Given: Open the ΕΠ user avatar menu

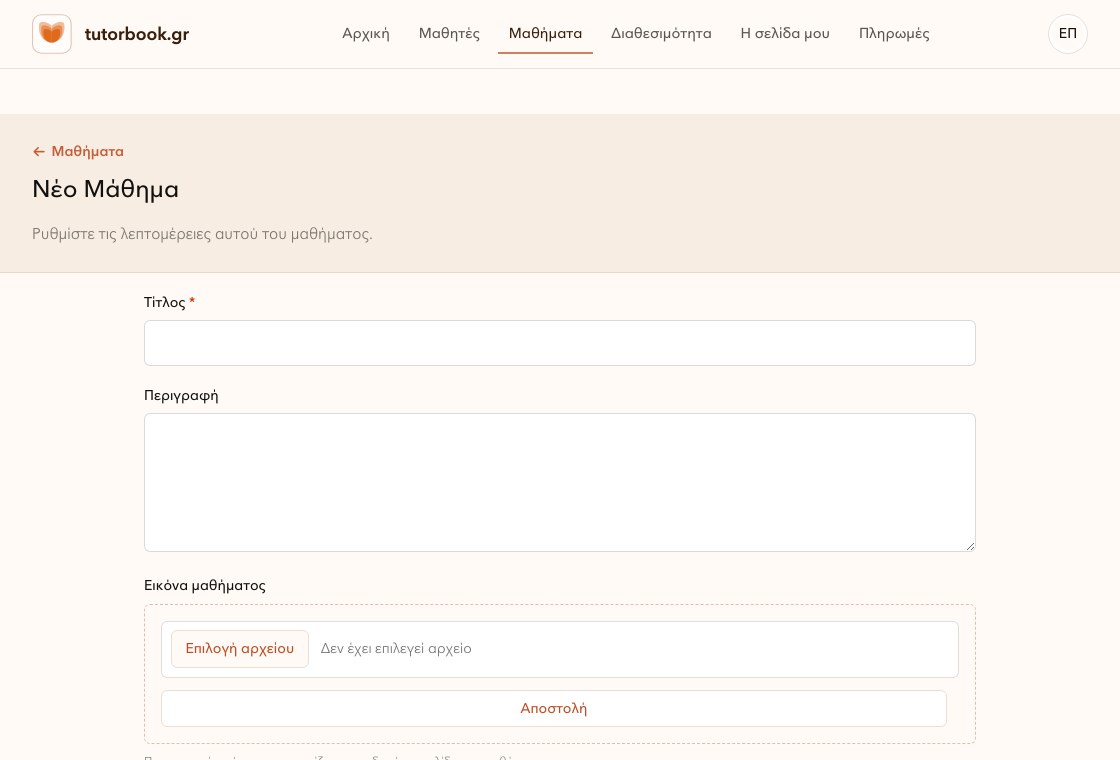Looking at the screenshot, I should pyautogui.click(x=1067, y=34).
